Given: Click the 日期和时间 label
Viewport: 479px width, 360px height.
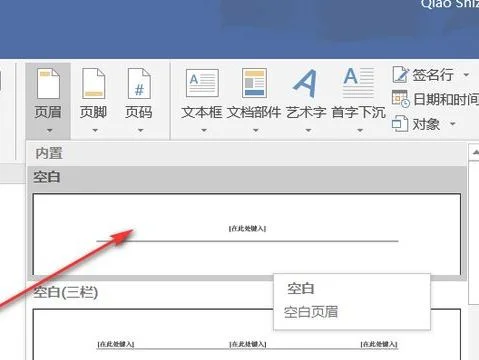Looking at the screenshot, I should pos(446,99).
